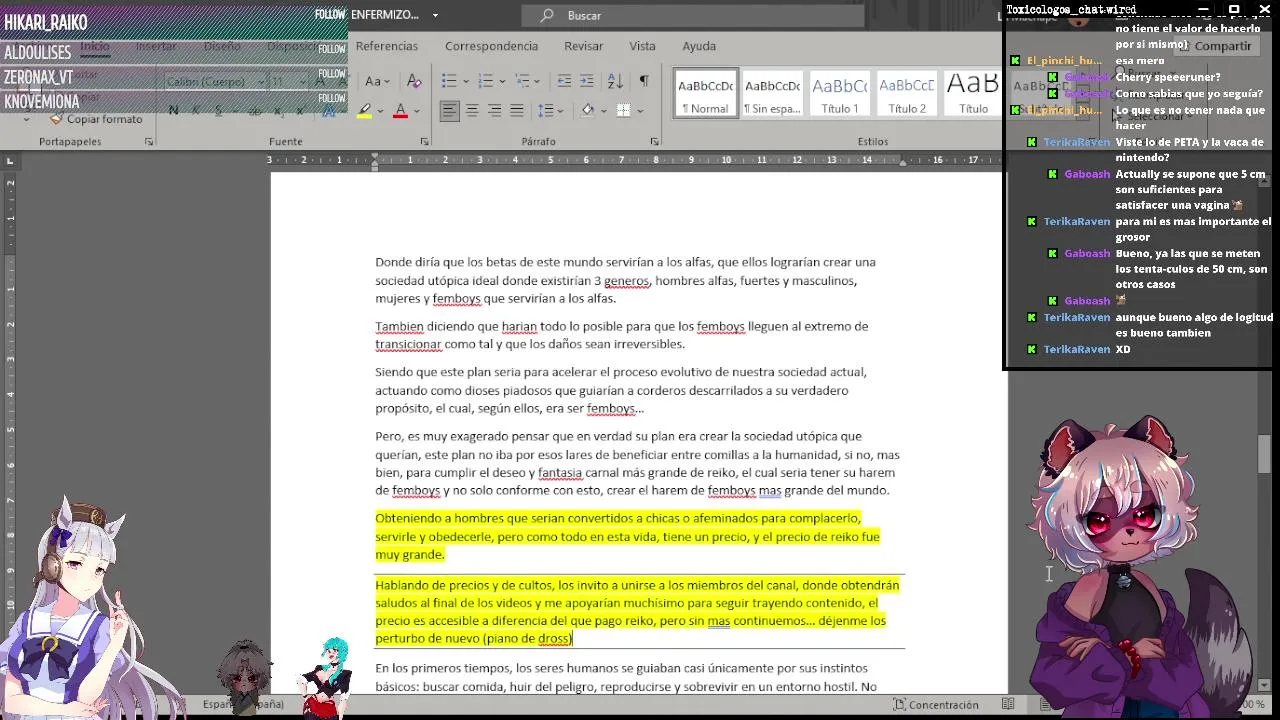Open the Change Case dropdown arrow

[x=387, y=82]
